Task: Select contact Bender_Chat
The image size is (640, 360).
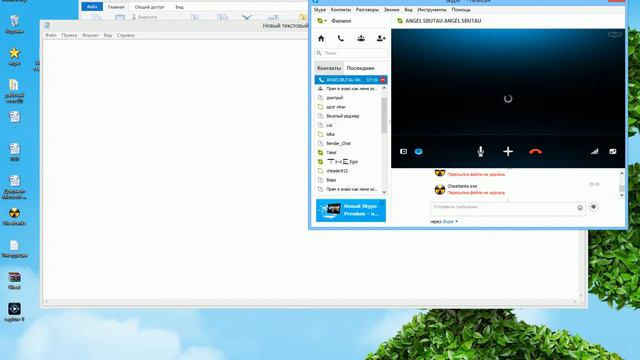Action: pos(338,144)
